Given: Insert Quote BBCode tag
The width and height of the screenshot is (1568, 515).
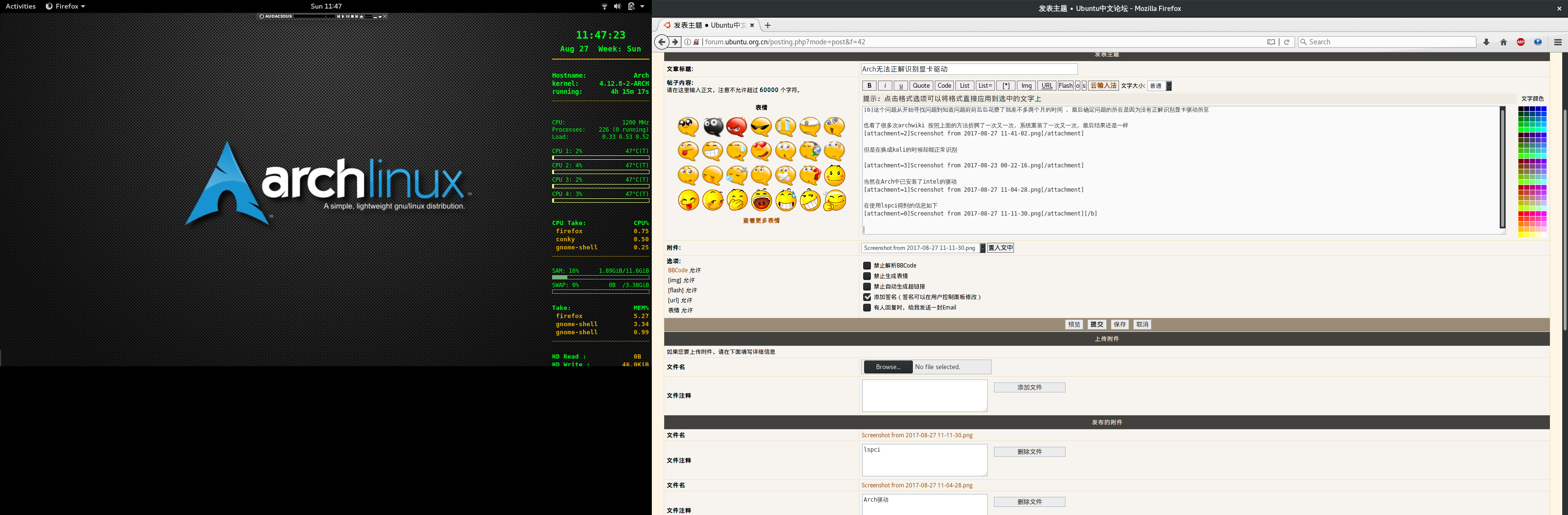Looking at the screenshot, I should pos(921,86).
